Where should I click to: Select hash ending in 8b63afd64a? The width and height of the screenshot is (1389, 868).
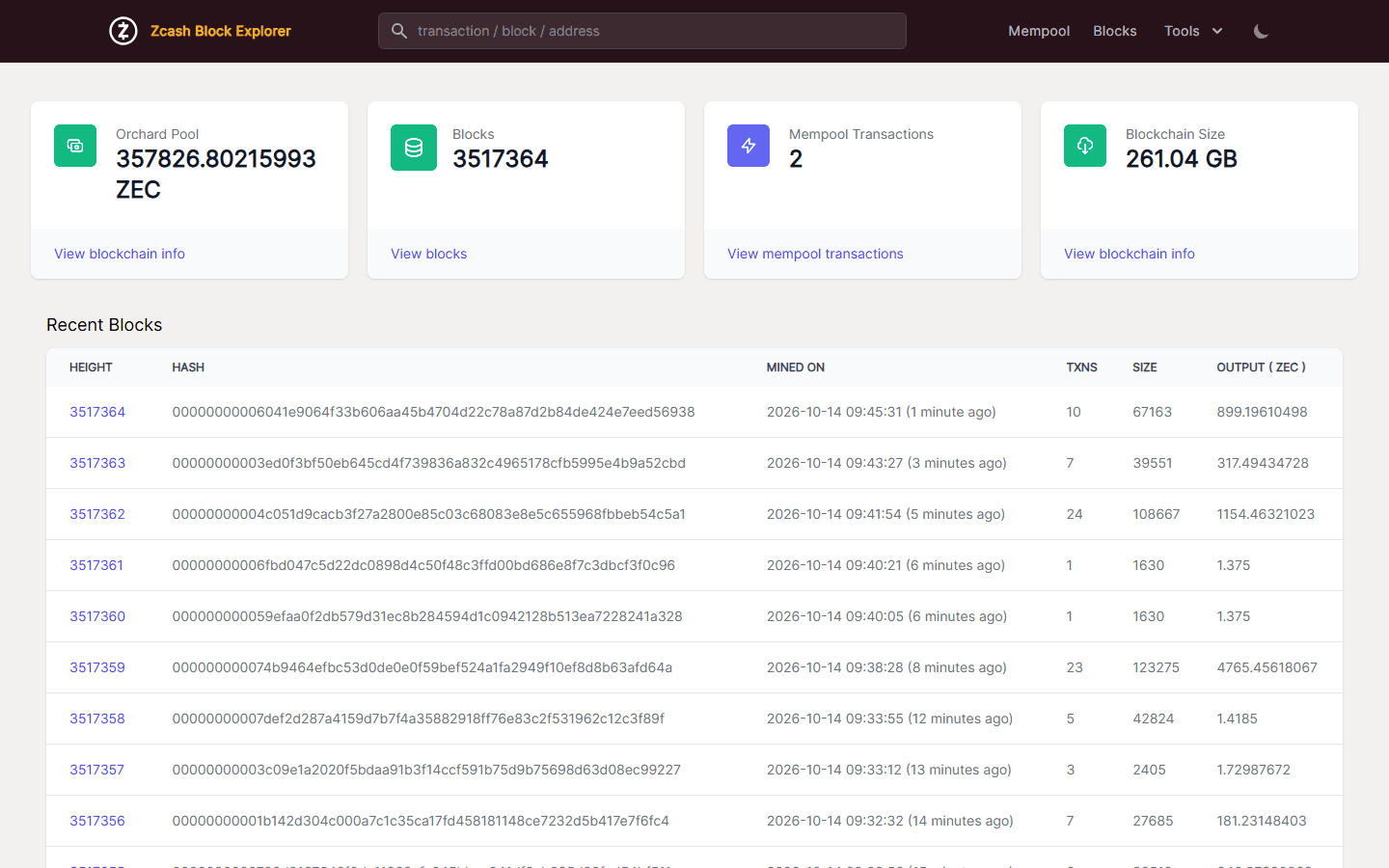(422, 667)
